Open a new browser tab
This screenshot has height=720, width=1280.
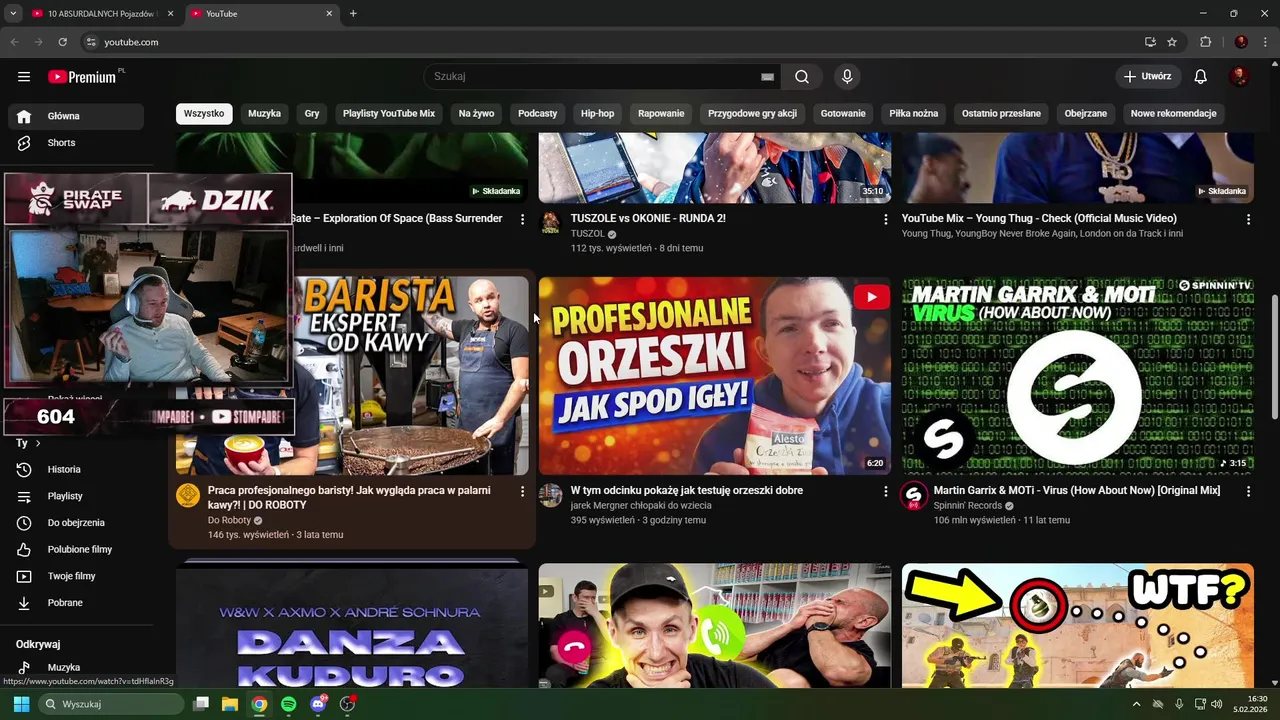coord(353,13)
